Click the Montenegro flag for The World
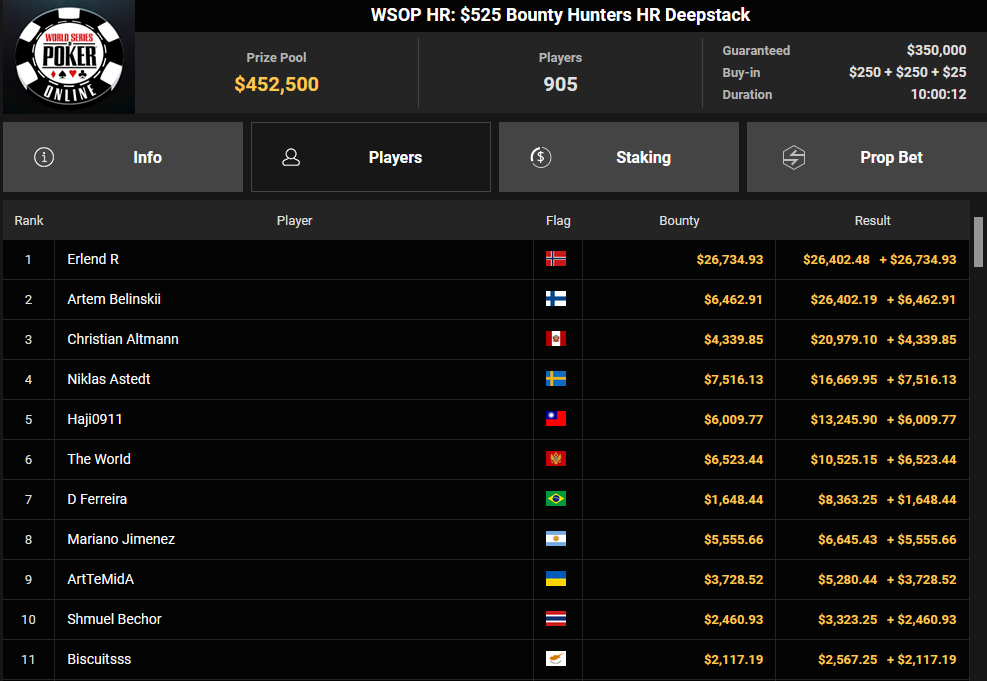This screenshot has height=681, width=987. pos(556,458)
